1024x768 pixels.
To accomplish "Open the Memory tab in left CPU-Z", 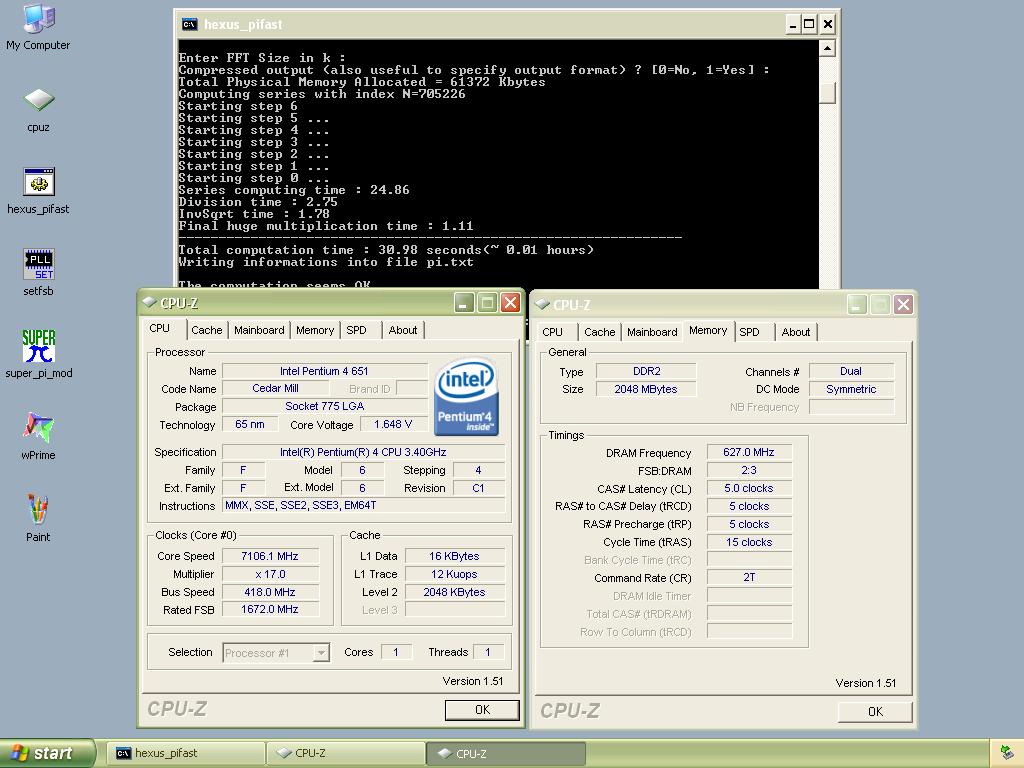I will pos(315,330).
